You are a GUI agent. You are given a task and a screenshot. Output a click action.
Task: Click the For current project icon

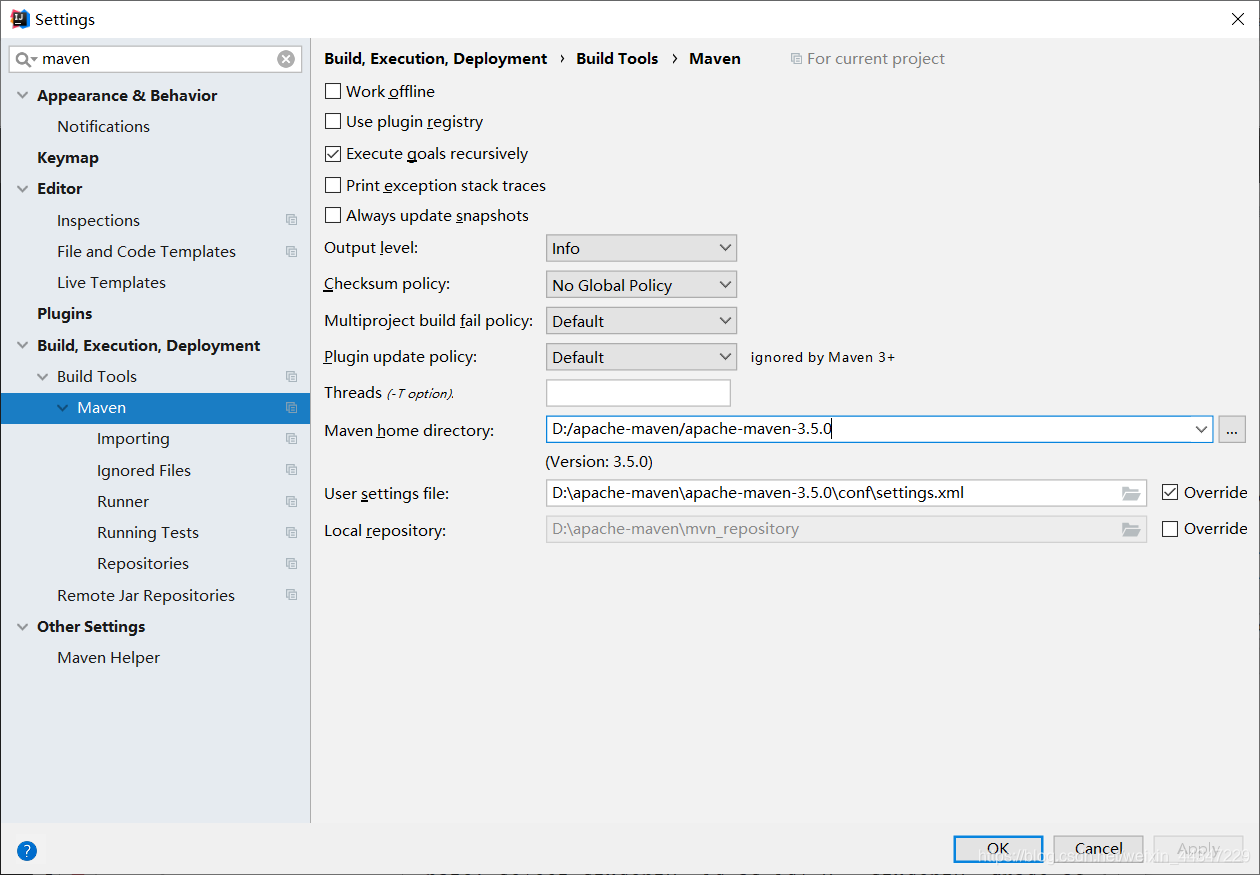[x=796, y=59]
